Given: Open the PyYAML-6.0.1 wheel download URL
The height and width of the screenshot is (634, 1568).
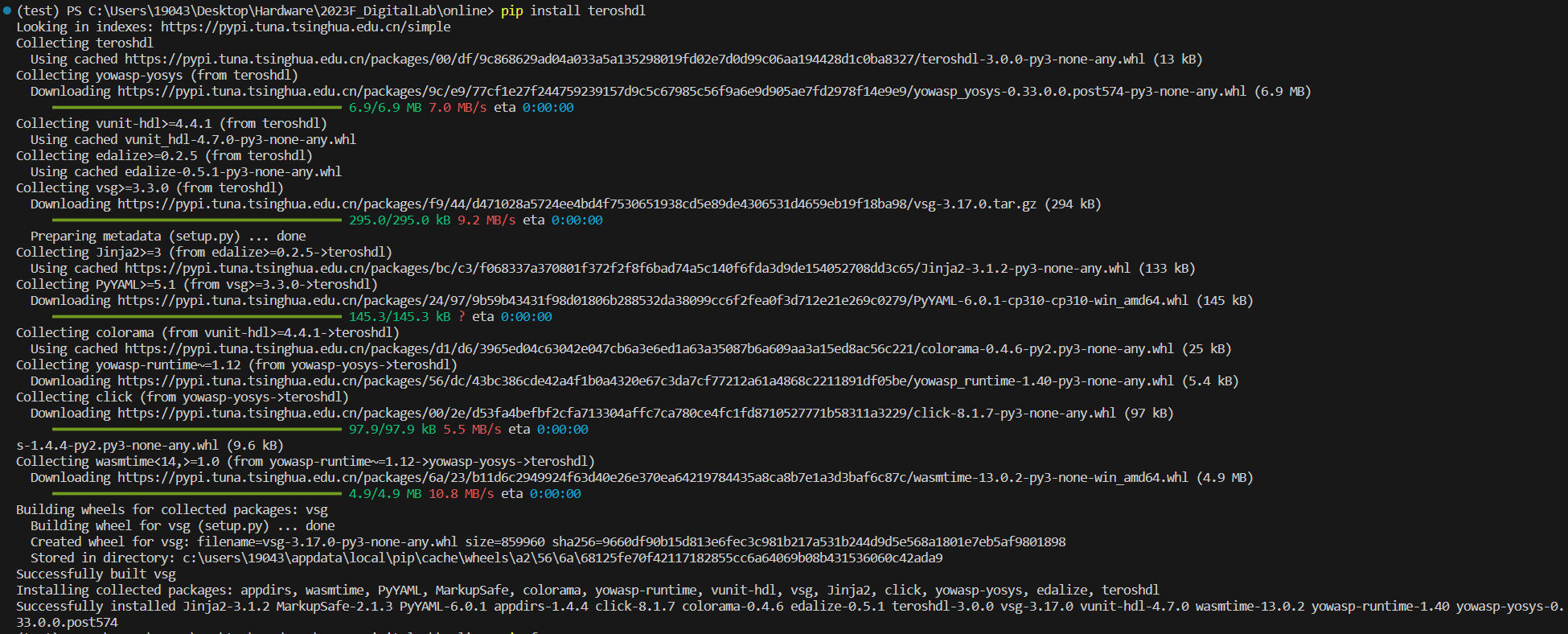Looking at the screenshot, I should point(652,300).
